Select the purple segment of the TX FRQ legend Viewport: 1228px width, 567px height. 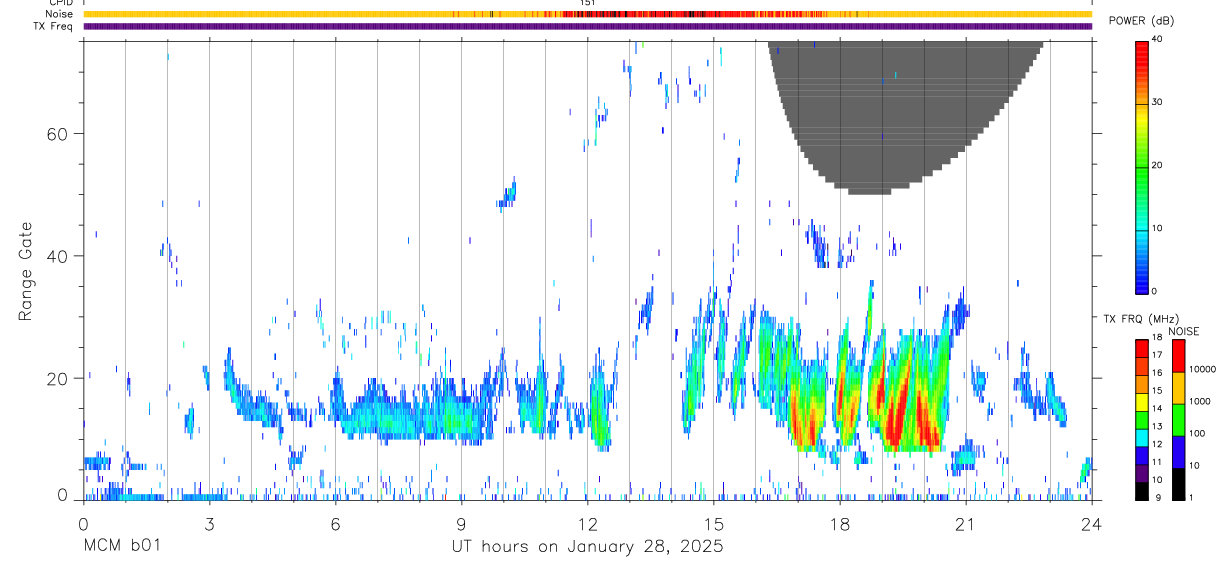pos(1142,474)
